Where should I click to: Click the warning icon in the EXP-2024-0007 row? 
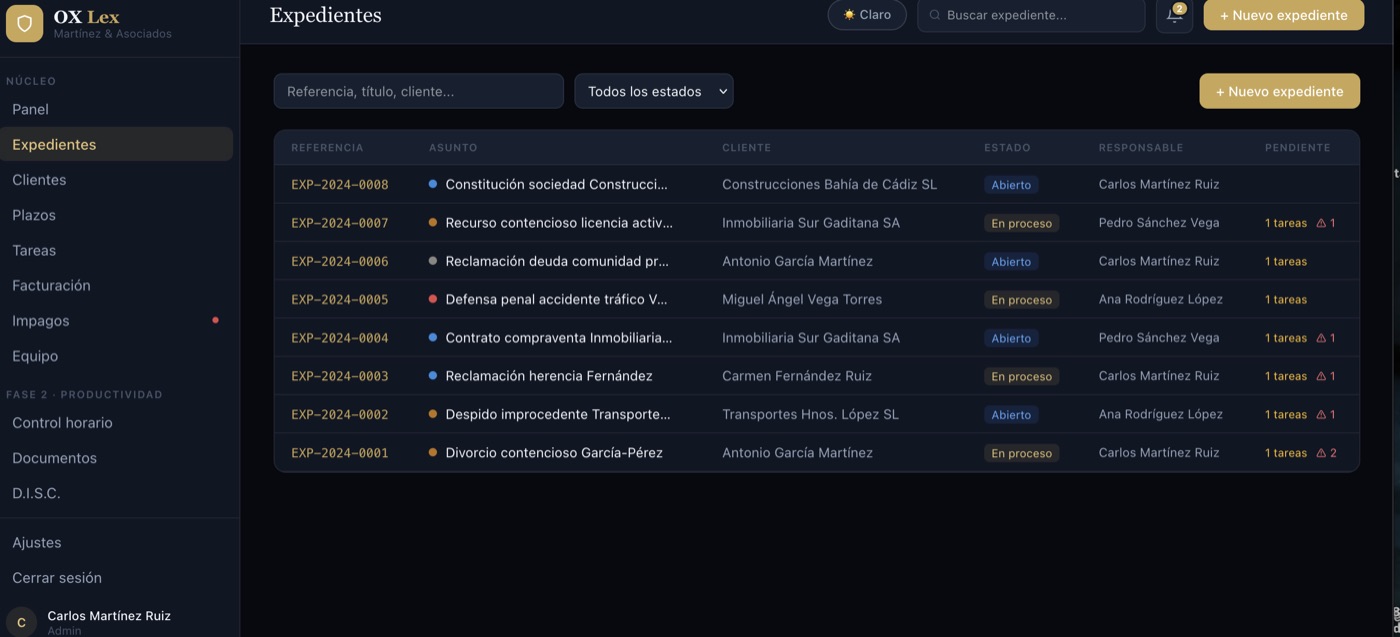pyautogui.click(x=1321, y=223)
